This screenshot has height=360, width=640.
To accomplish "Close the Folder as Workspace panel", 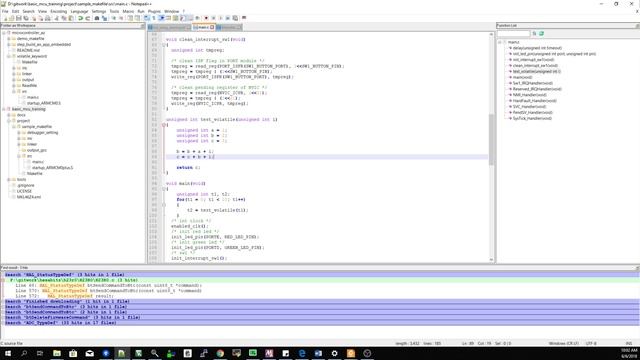I will tap(142, 26).
